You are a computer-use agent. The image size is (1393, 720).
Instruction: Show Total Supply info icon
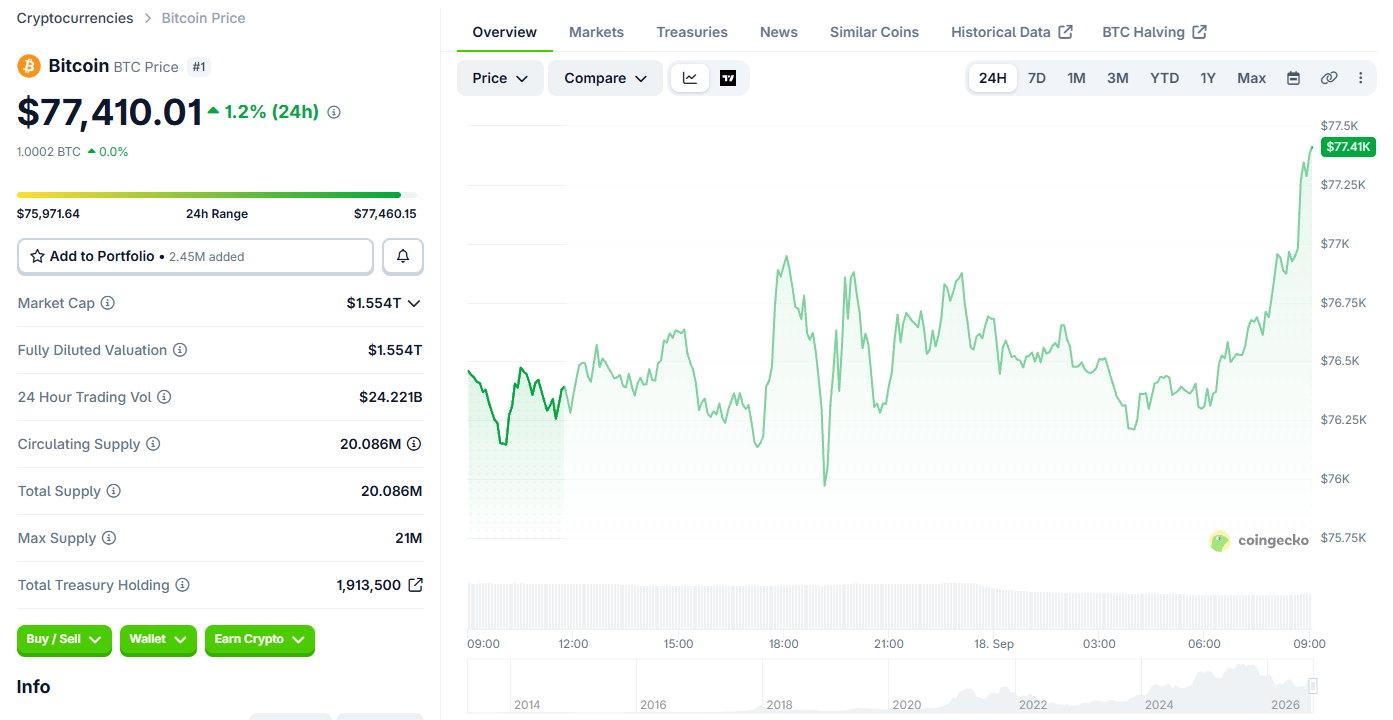click(x=114, y=491)
